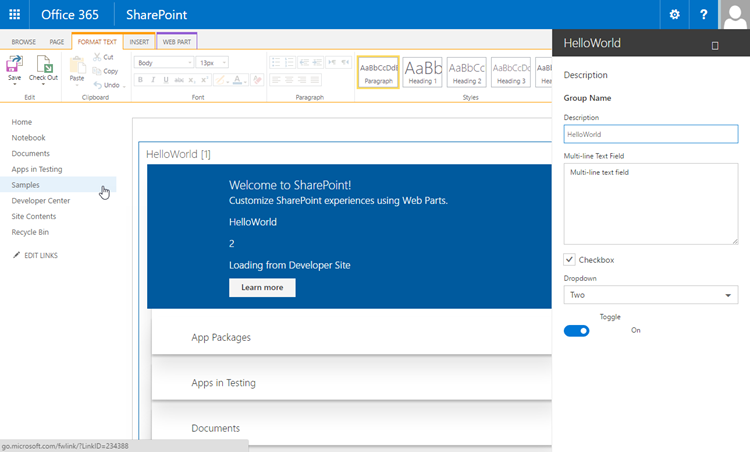
Task: Click the Check Out icon
Action: (44, 64)
